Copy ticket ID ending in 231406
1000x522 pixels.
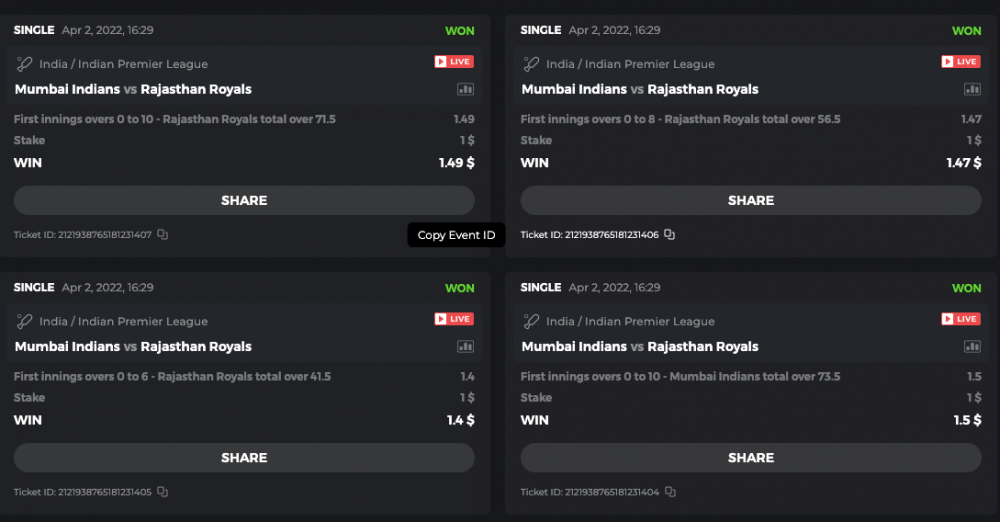point(670,235)
